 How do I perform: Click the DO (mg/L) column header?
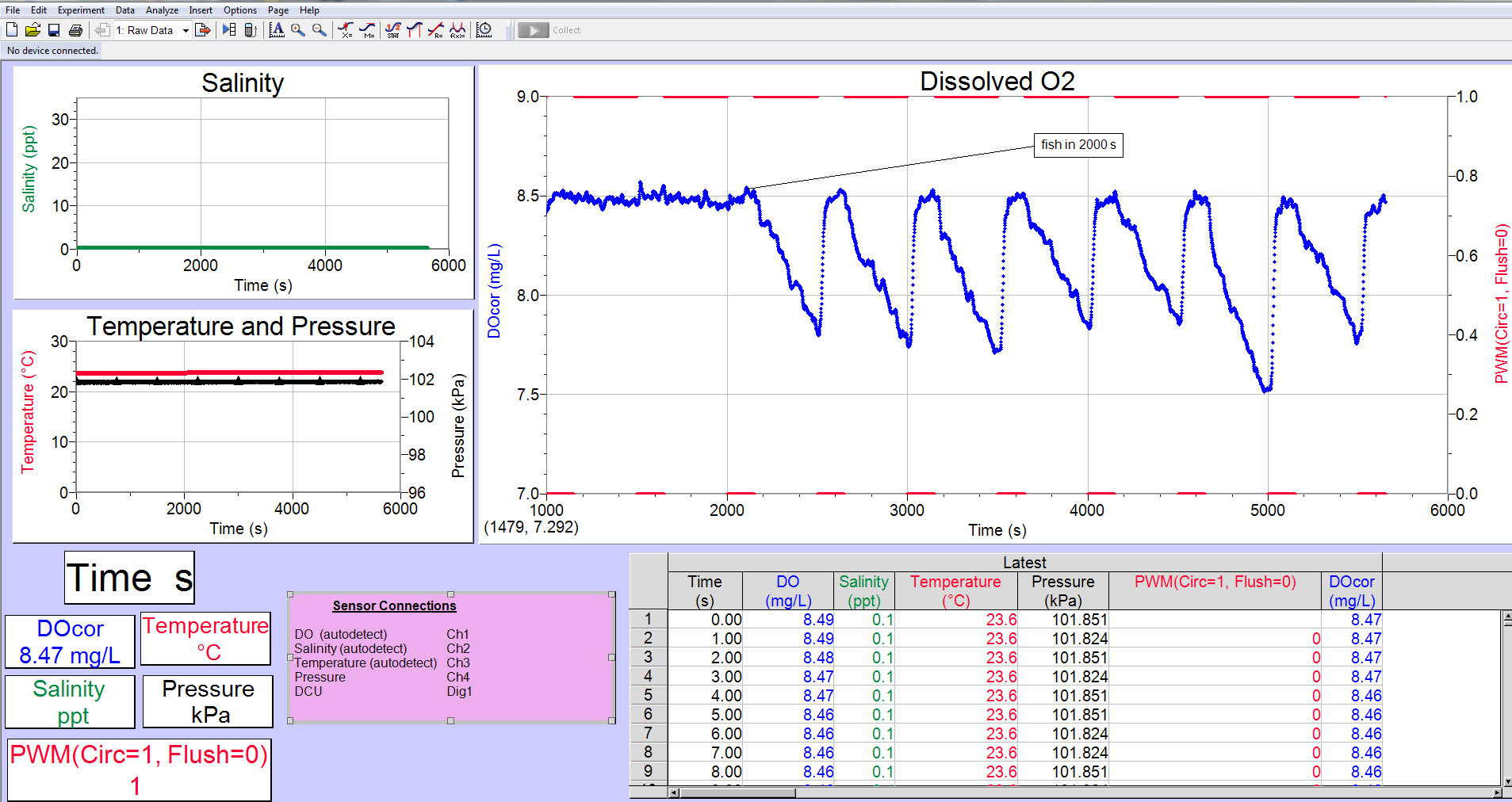coord(788,591)
